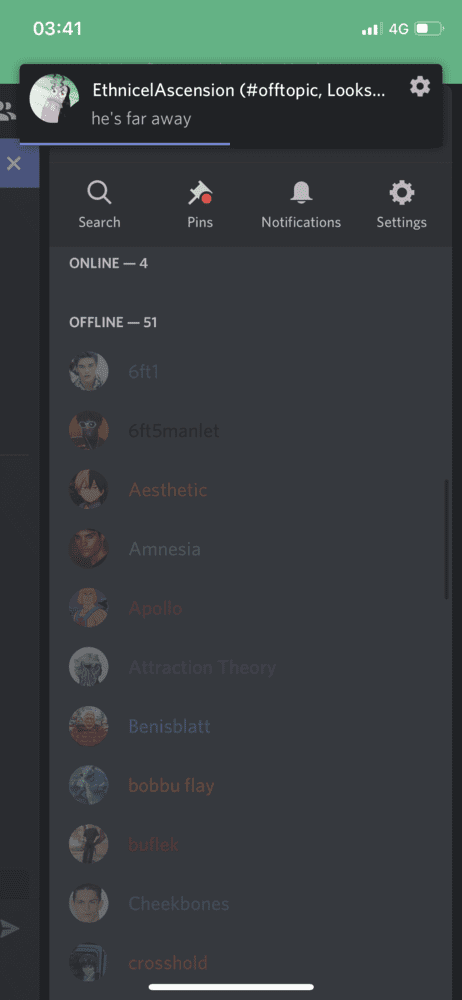Open Aesthetic's profile

tap(250, 490)
